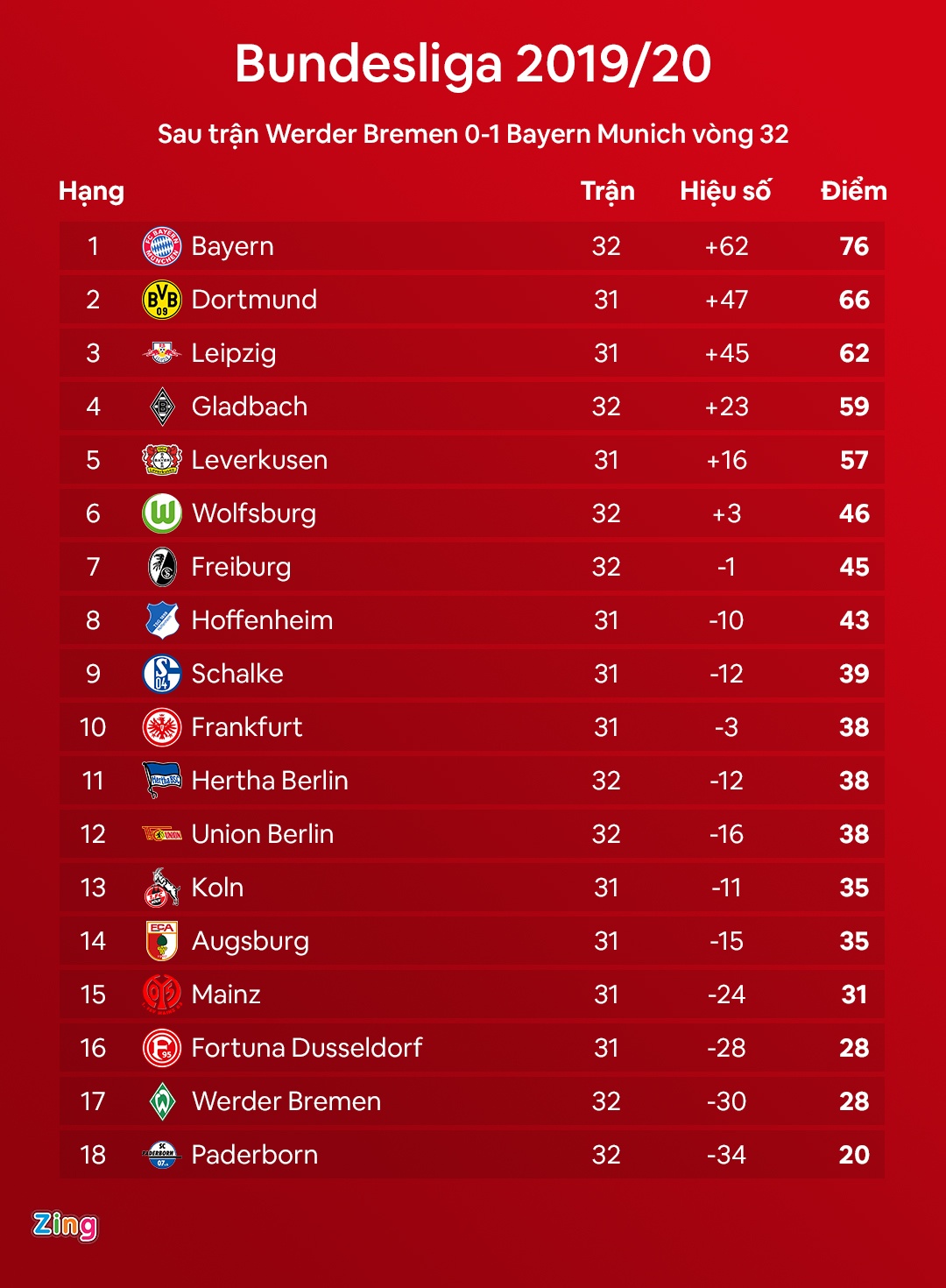Screen dimensions: 946x1288
Task: Click Bayern's 76 points value
Action: pyautogui.click(x=854, y=246)
